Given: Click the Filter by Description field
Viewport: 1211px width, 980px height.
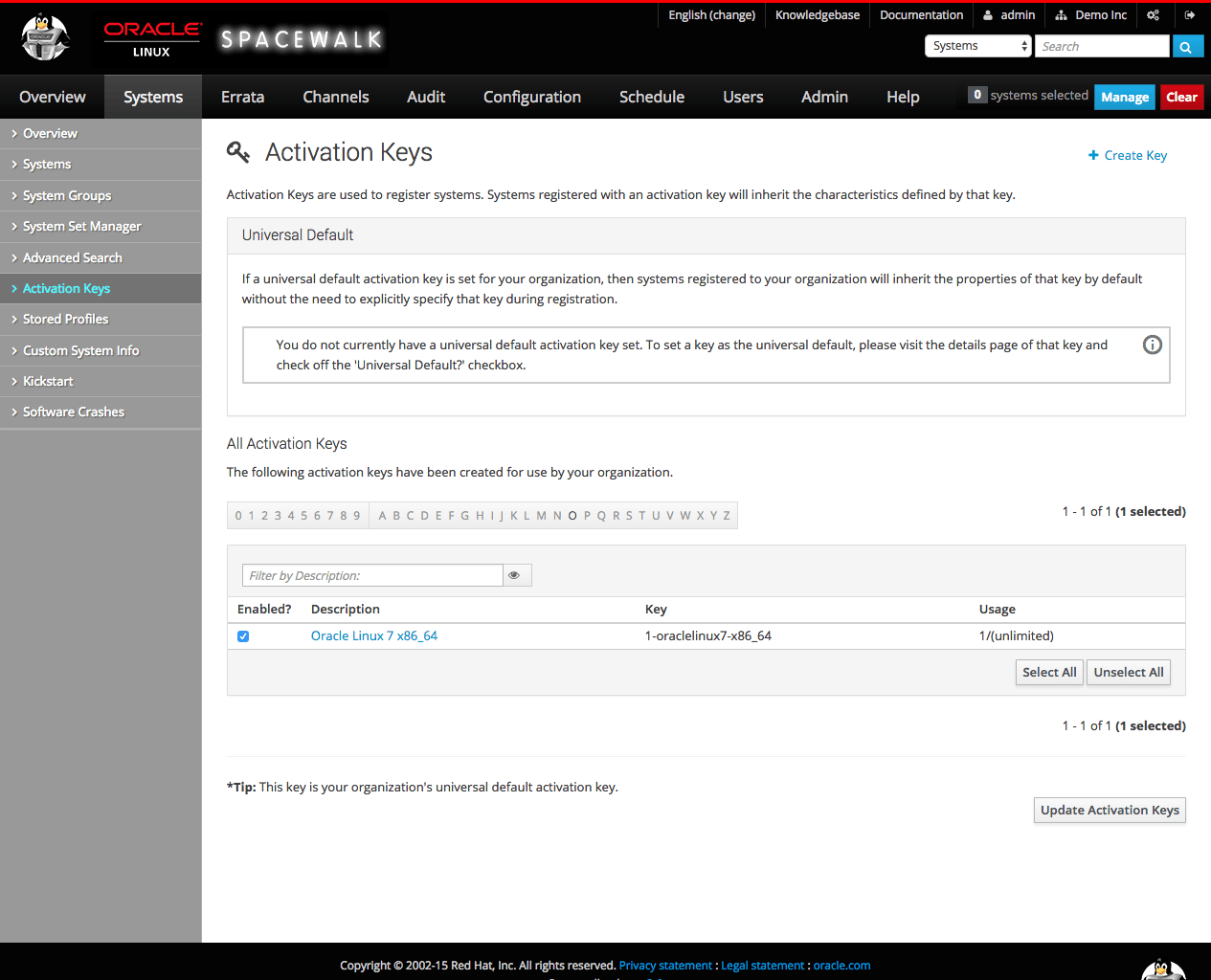Looking at the screenshot, I should click(x=372, y=575).
